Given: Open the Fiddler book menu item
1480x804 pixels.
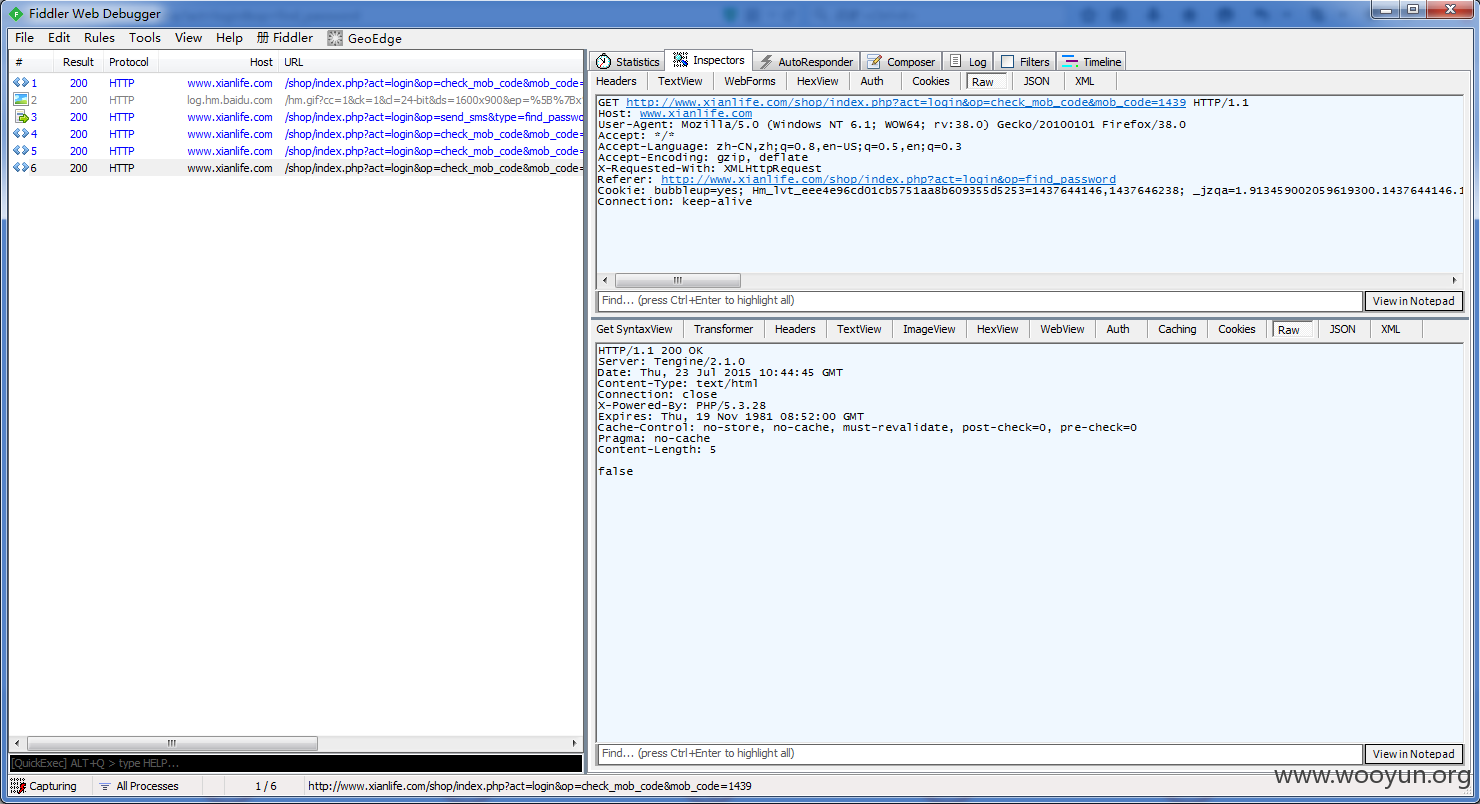Looking at the screenshot, I should (x=285, y=38).
